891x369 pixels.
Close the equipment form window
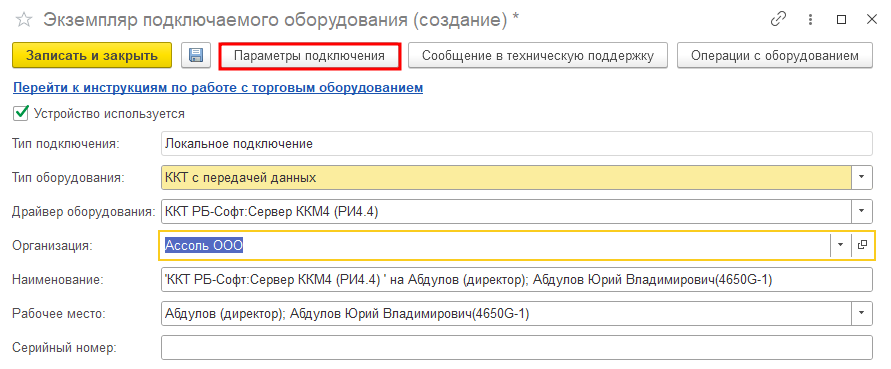[872, 19]
